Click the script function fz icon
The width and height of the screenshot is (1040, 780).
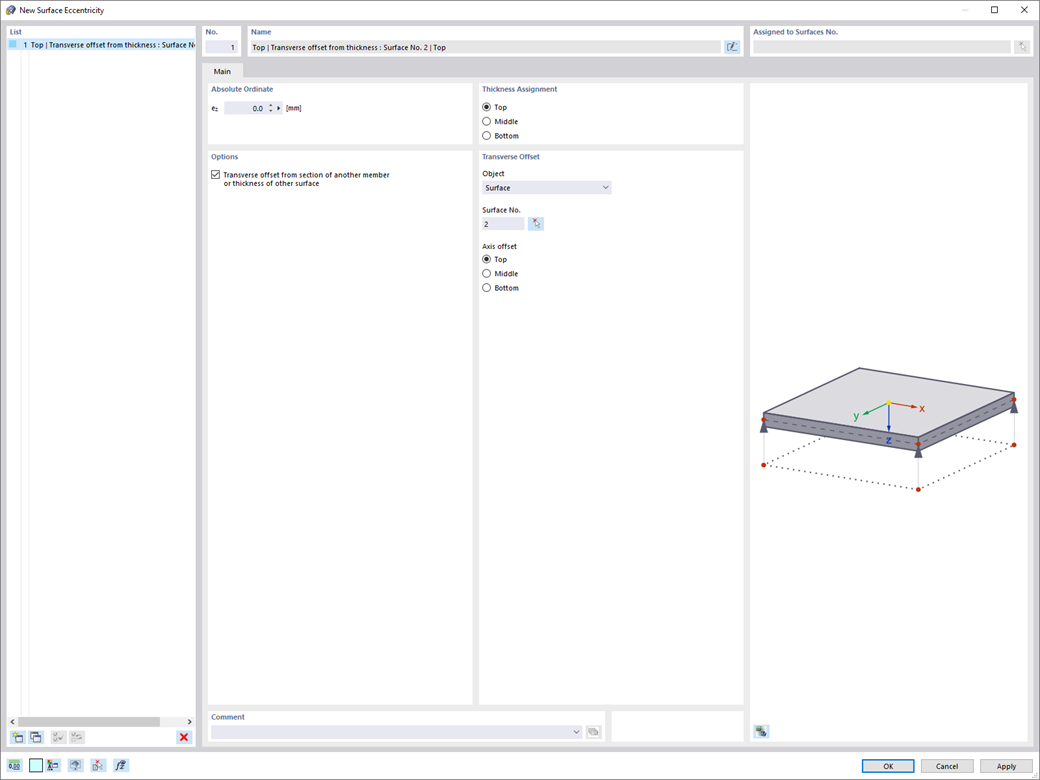[120, 765]
